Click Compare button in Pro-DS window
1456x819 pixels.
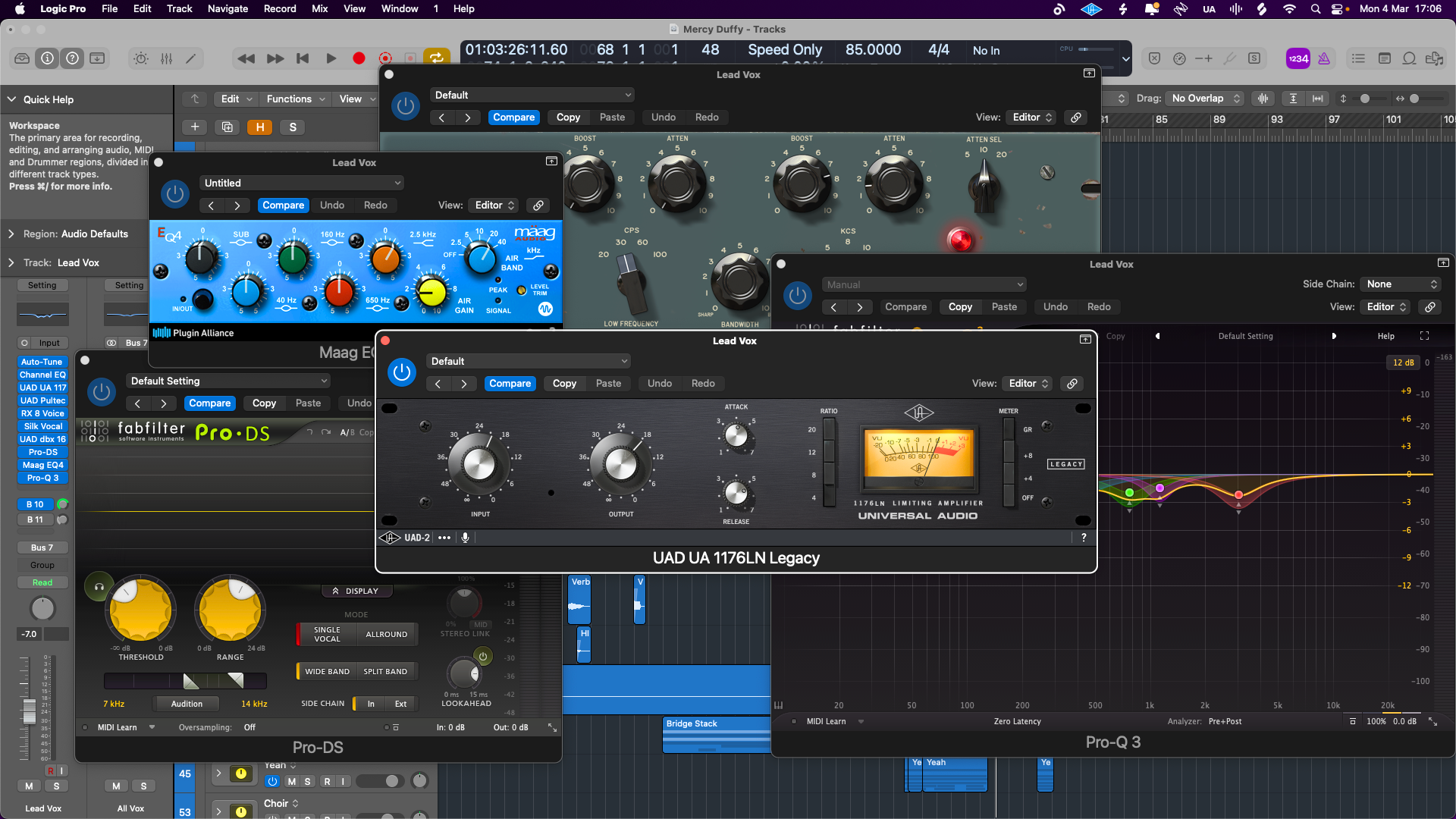(209, 403)
